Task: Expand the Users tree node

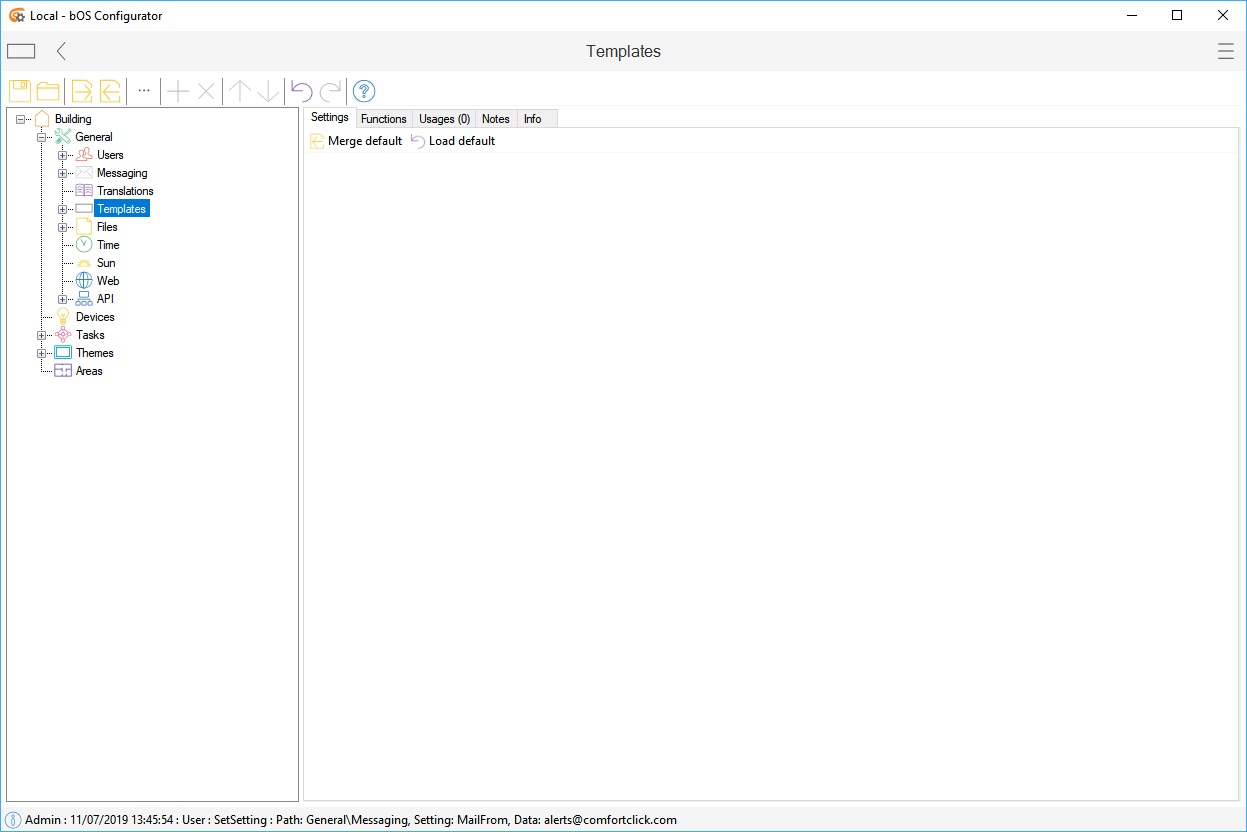Action: (x=63, y=155)
